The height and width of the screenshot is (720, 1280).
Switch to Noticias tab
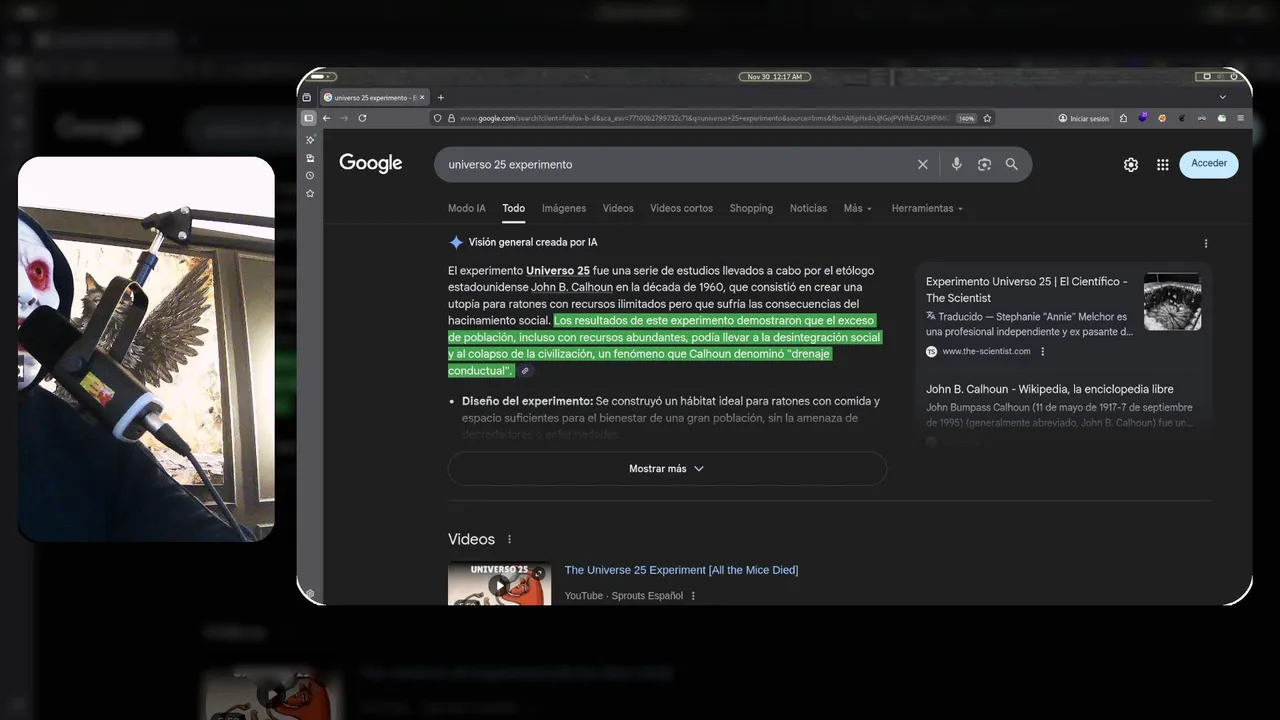click(808, 208)
